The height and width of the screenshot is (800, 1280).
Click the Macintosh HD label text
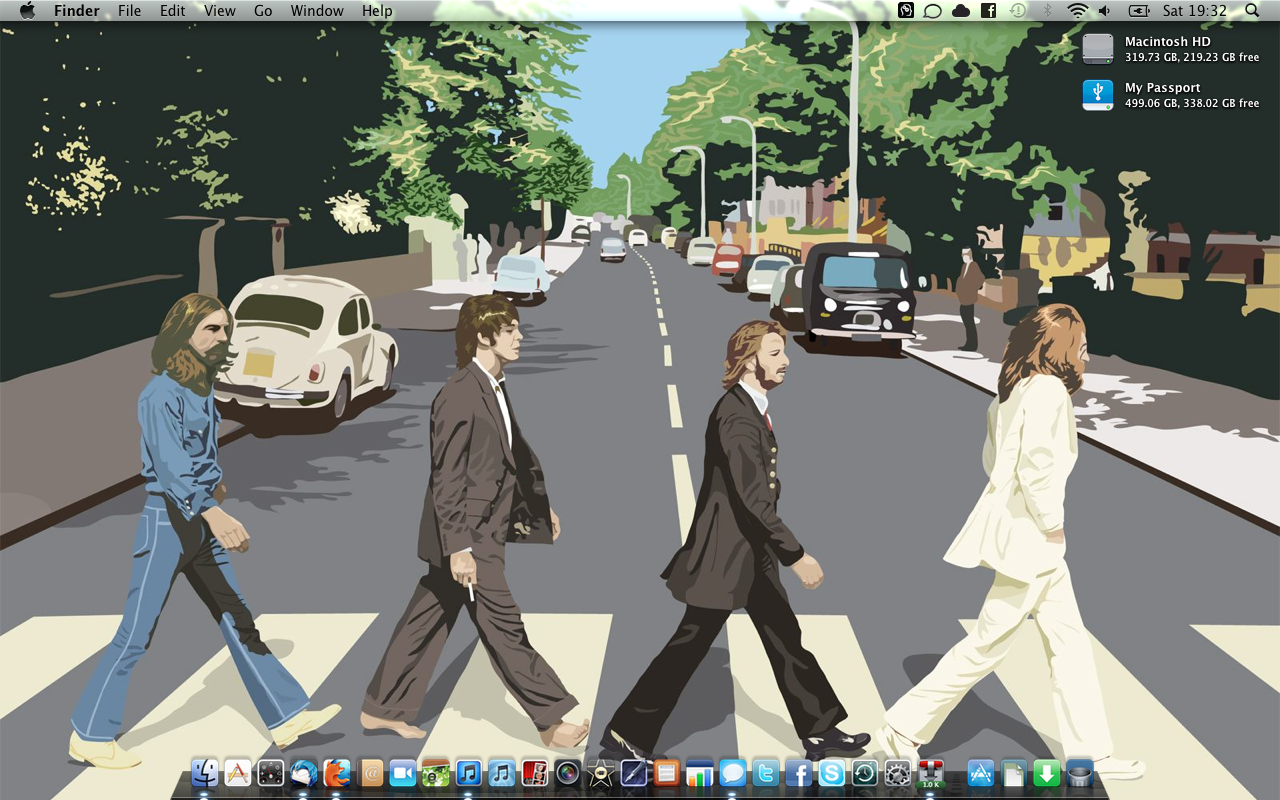click(1168, 42)
